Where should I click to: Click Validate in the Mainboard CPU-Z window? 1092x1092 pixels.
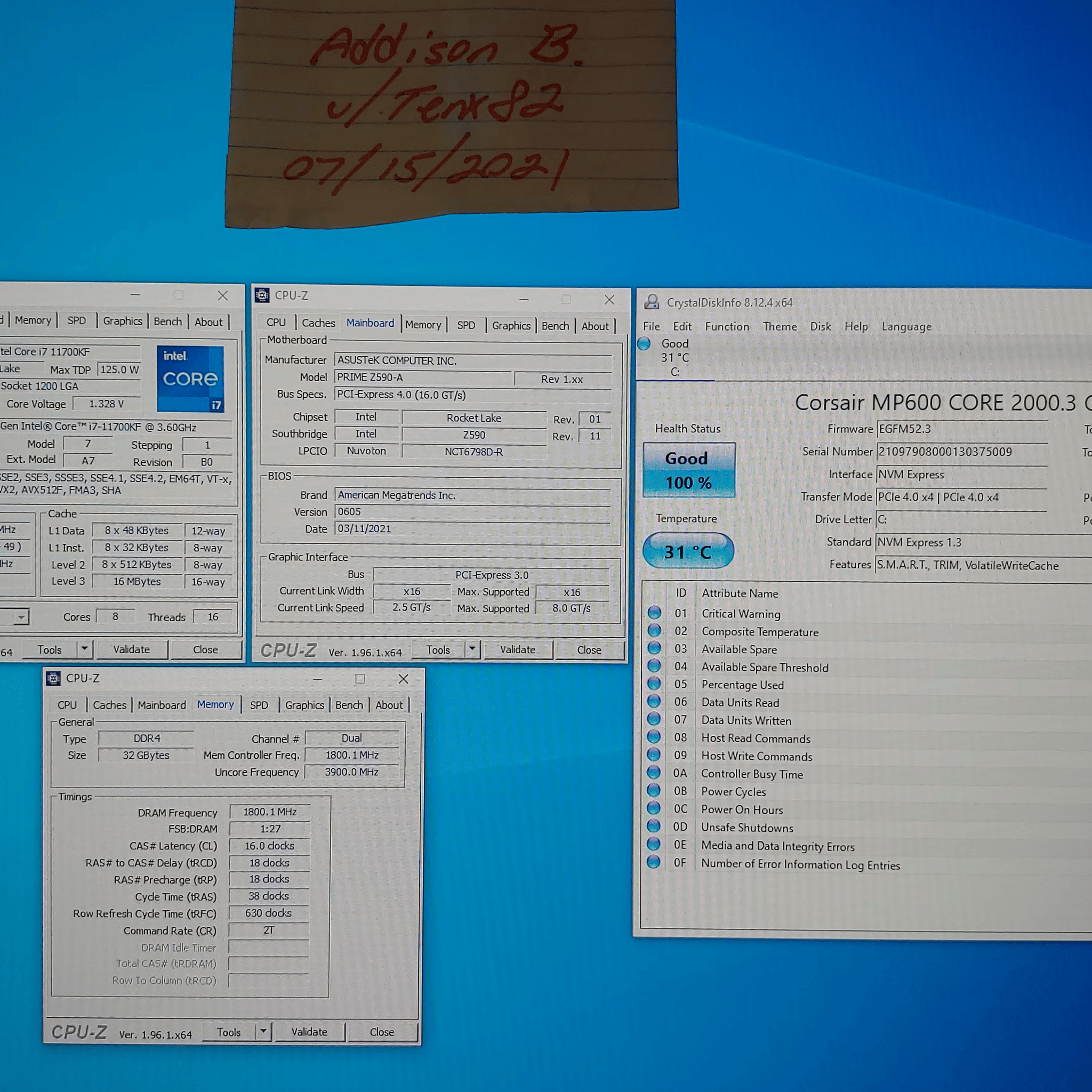coord(518,649)
